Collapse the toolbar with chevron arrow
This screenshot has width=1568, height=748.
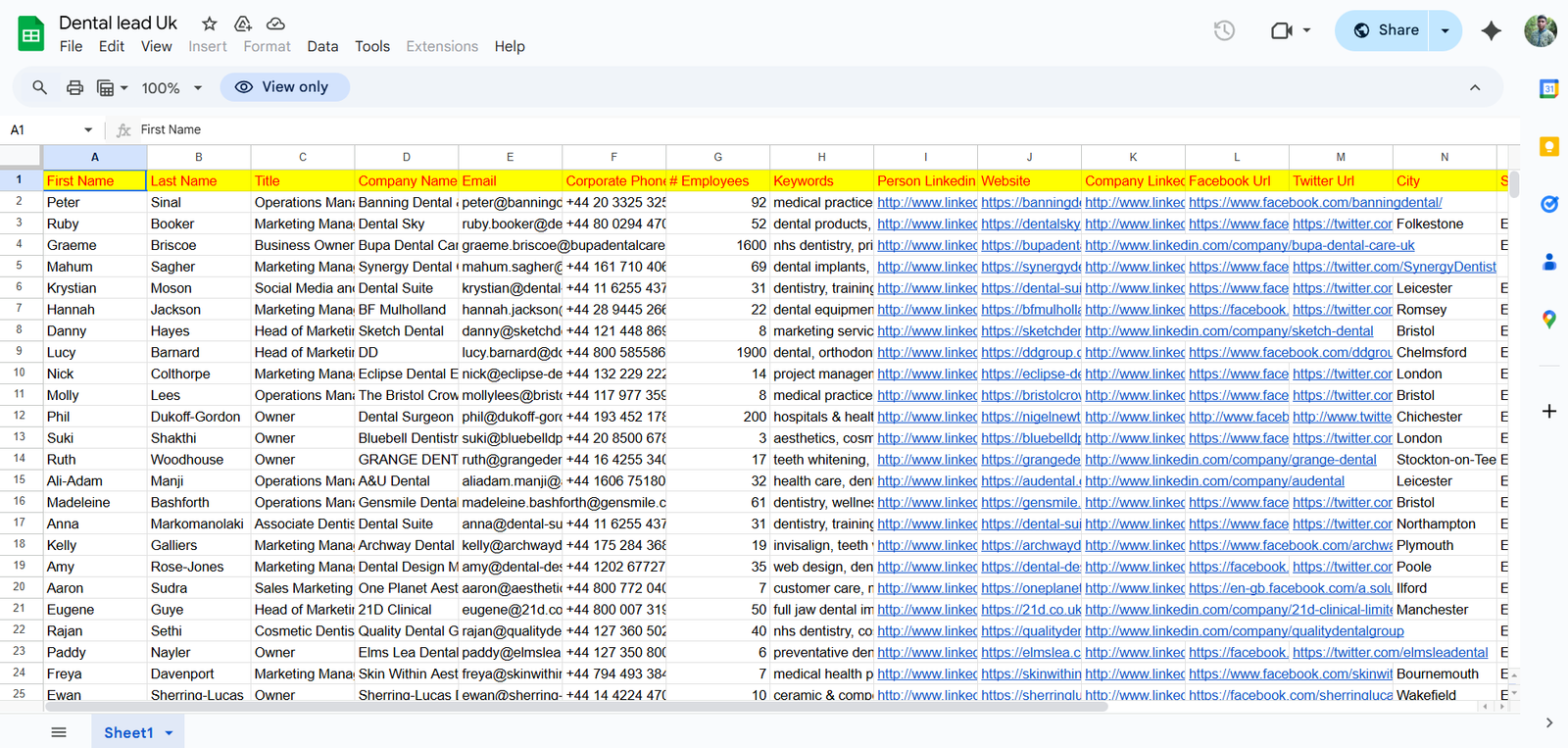pos(1475,87)
